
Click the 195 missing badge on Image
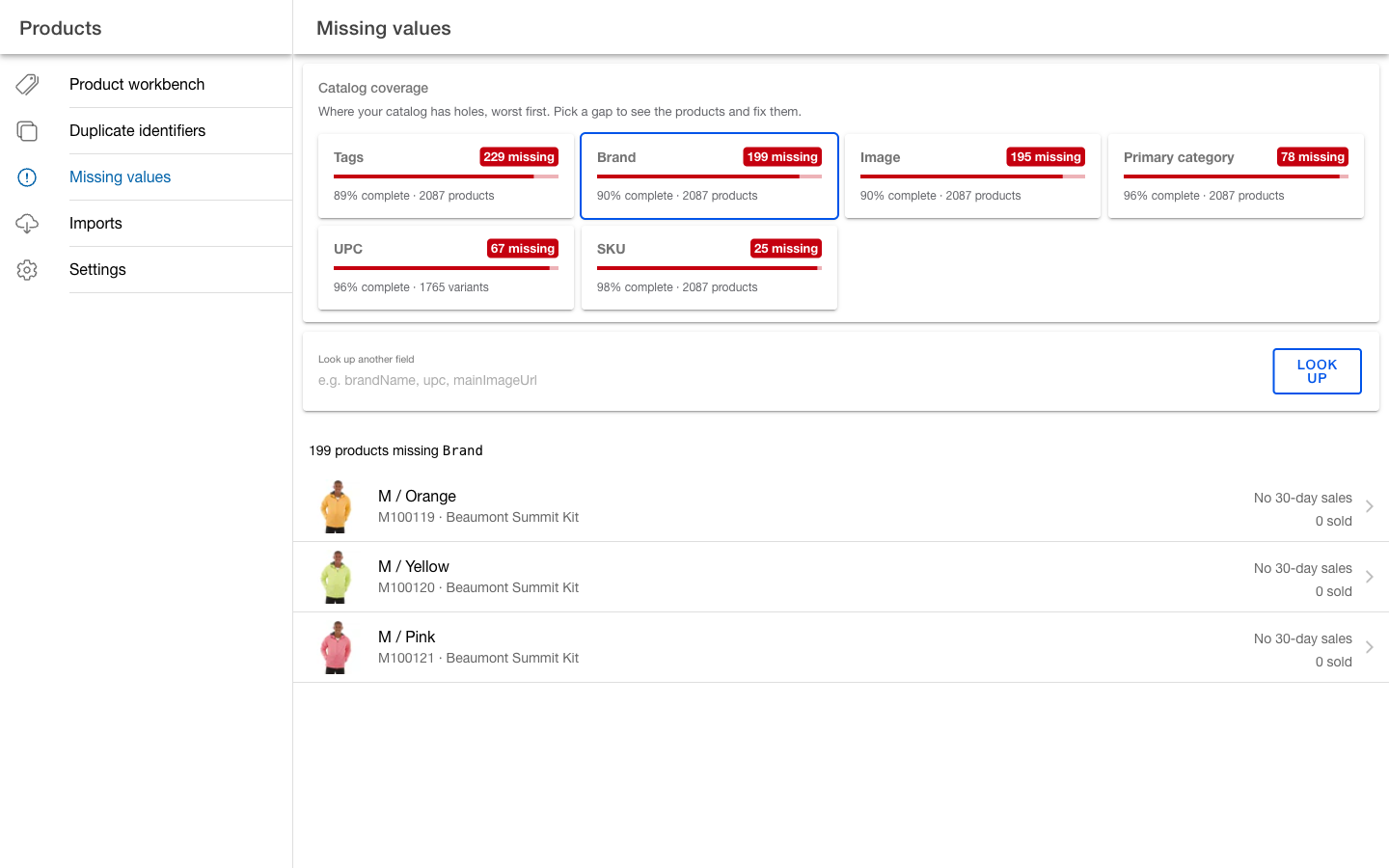click(1046, 157)
